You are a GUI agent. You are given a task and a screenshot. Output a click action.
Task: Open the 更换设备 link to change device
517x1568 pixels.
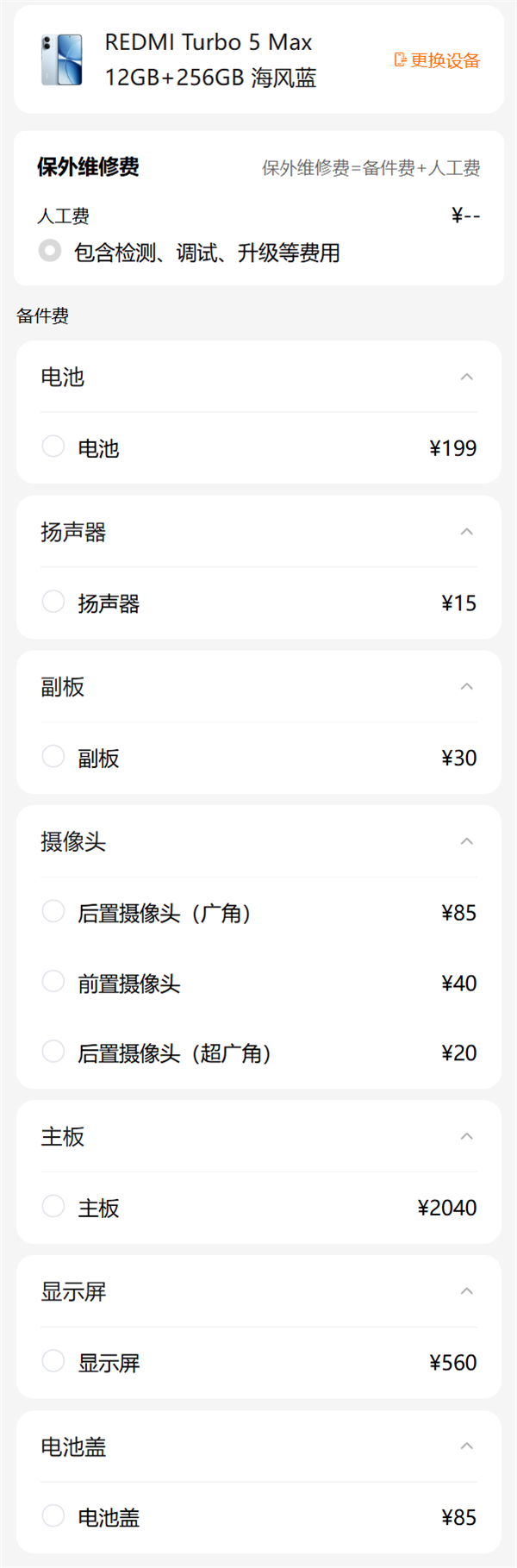(444, 61)
